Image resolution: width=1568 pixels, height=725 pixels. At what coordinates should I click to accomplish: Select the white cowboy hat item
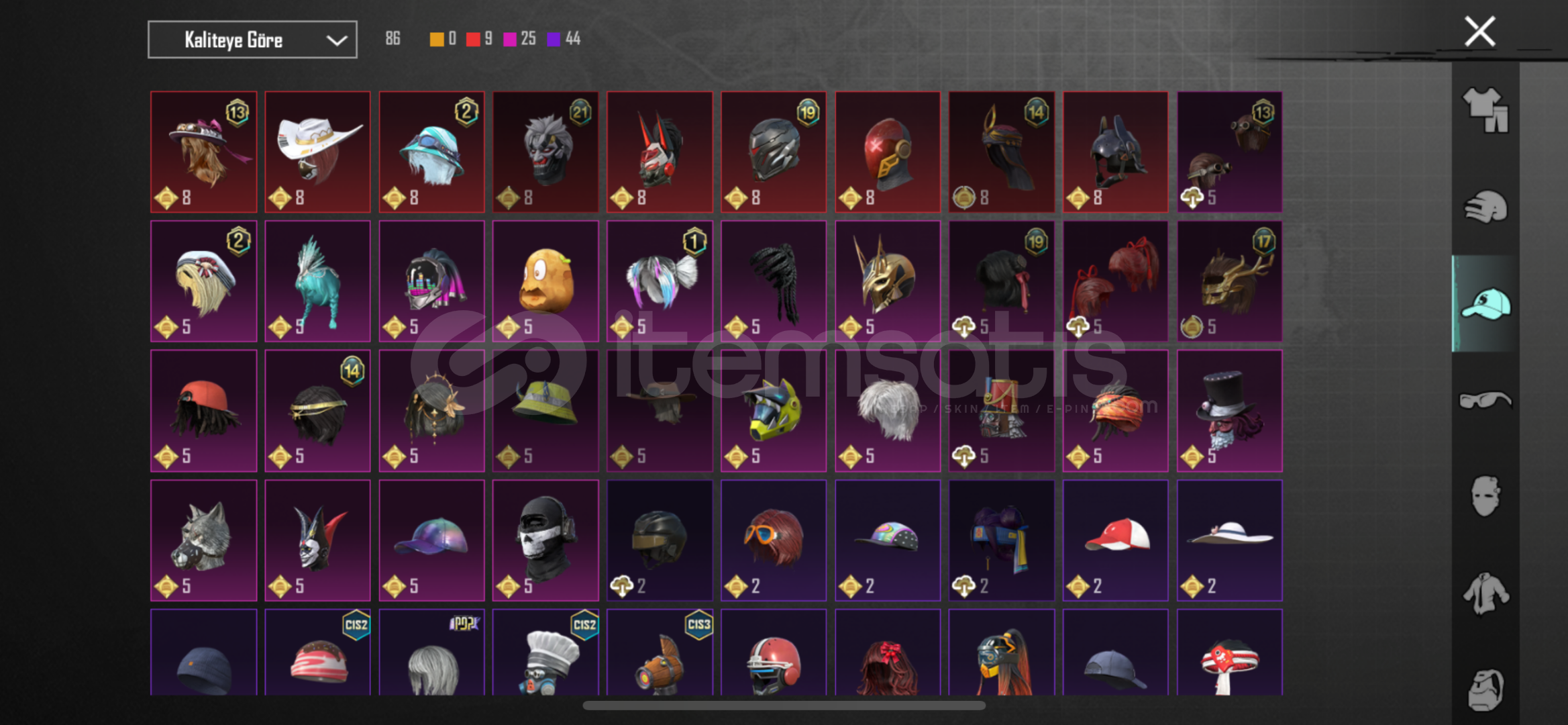[x=317, y=152]
